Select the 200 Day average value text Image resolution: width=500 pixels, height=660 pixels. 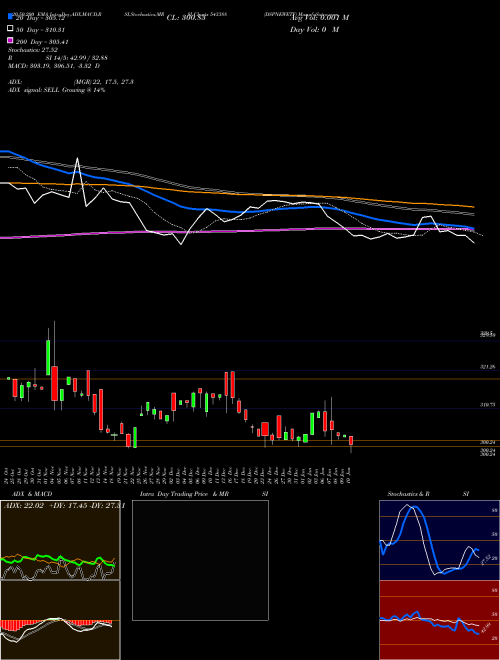click(42, 42)
